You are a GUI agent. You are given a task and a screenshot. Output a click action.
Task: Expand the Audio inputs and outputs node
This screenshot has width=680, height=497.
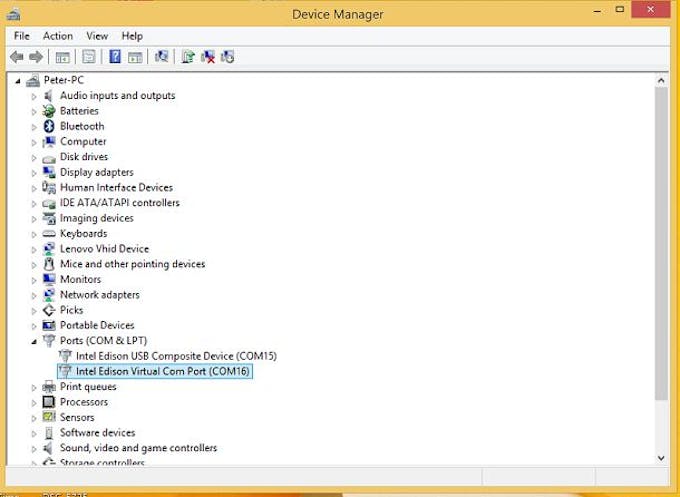click(x=34, y=96)
